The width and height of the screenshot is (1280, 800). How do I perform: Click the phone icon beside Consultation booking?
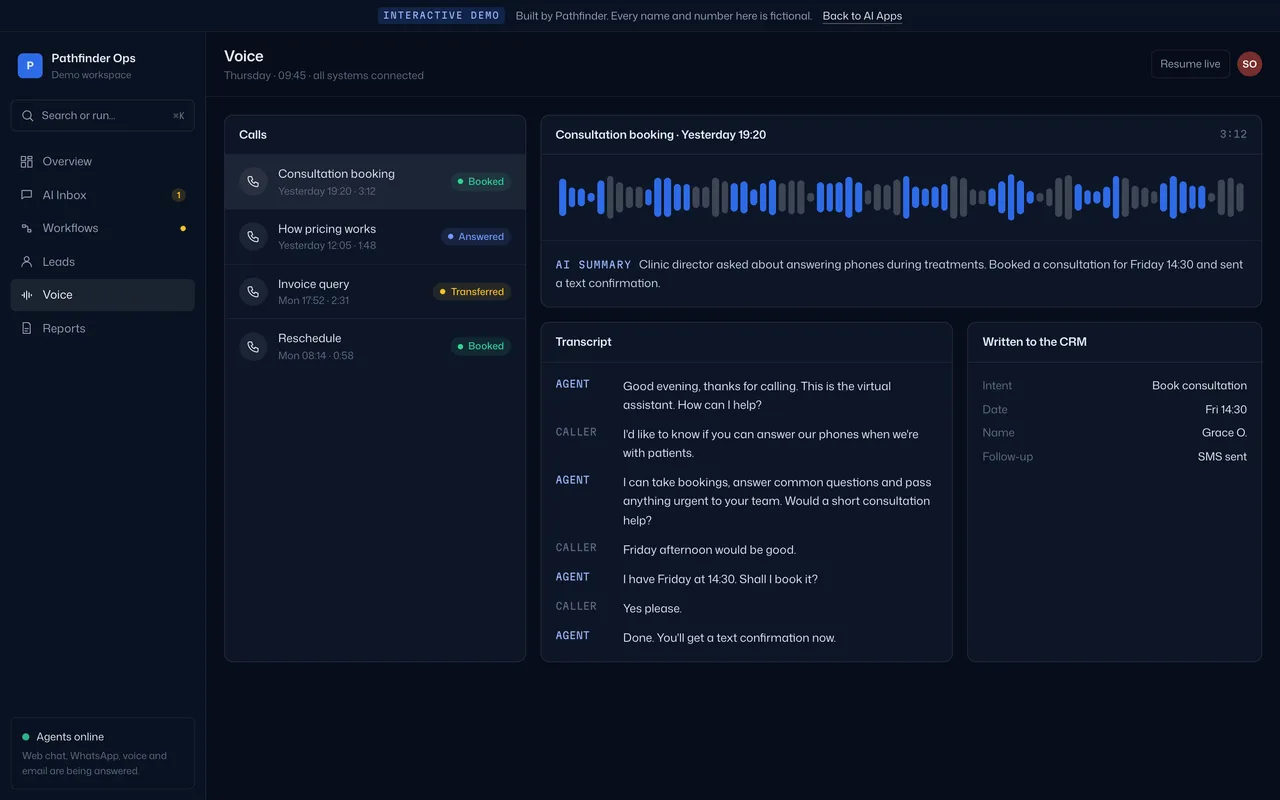pos(253,182)
